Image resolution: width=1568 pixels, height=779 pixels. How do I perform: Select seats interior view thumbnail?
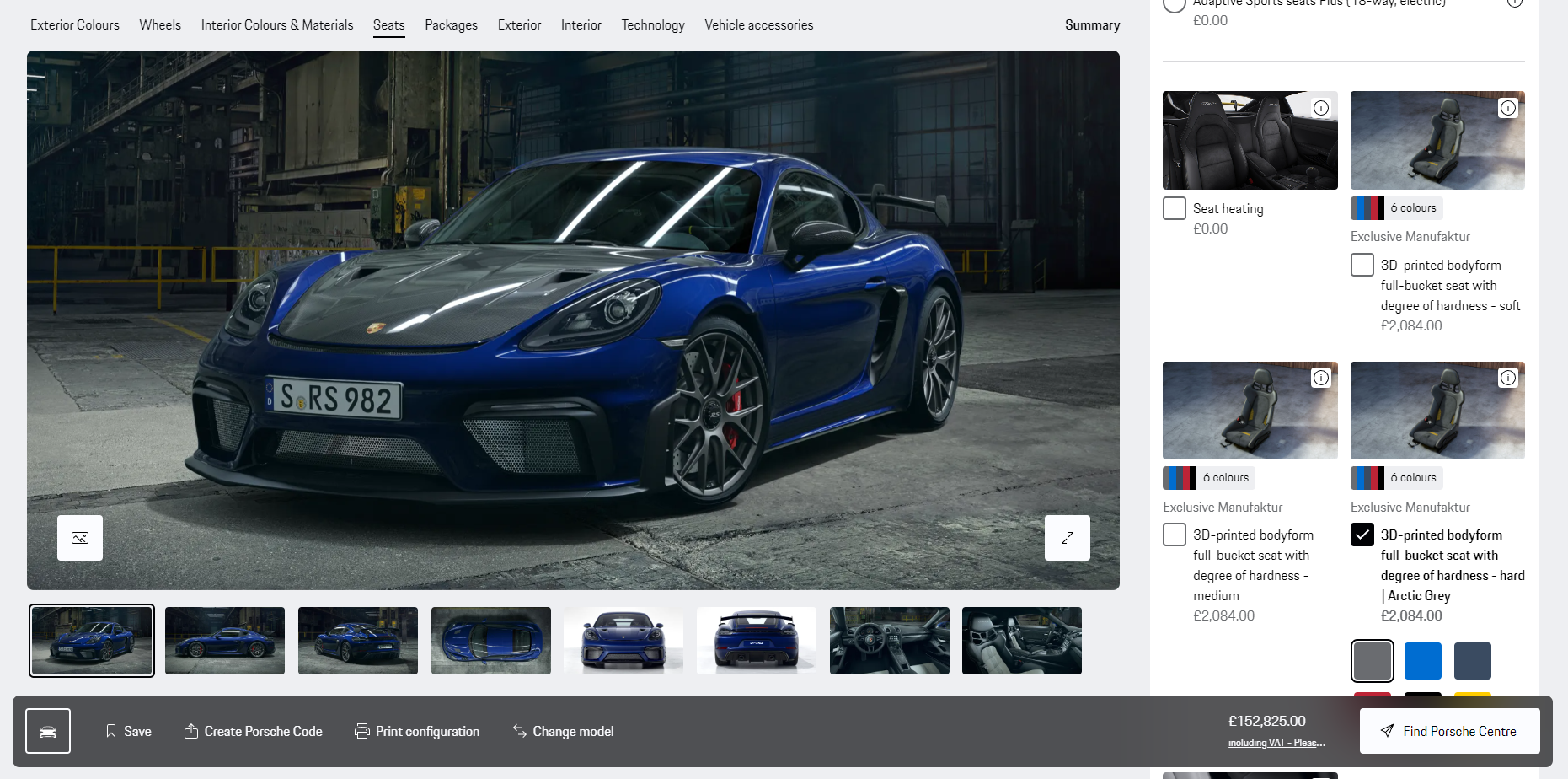click(x=1022, y=641)
